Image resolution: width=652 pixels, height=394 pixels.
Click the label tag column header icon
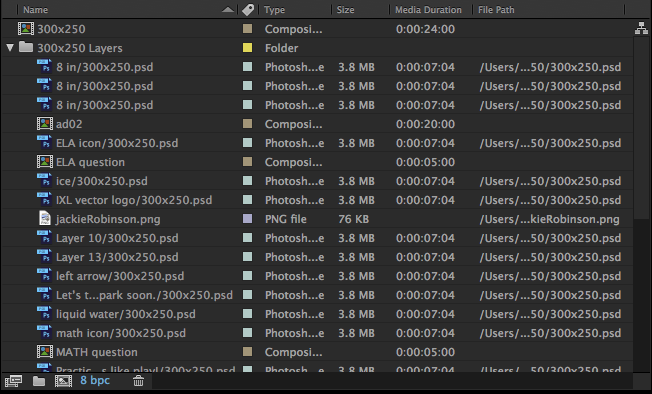click(x=248, y=10)
